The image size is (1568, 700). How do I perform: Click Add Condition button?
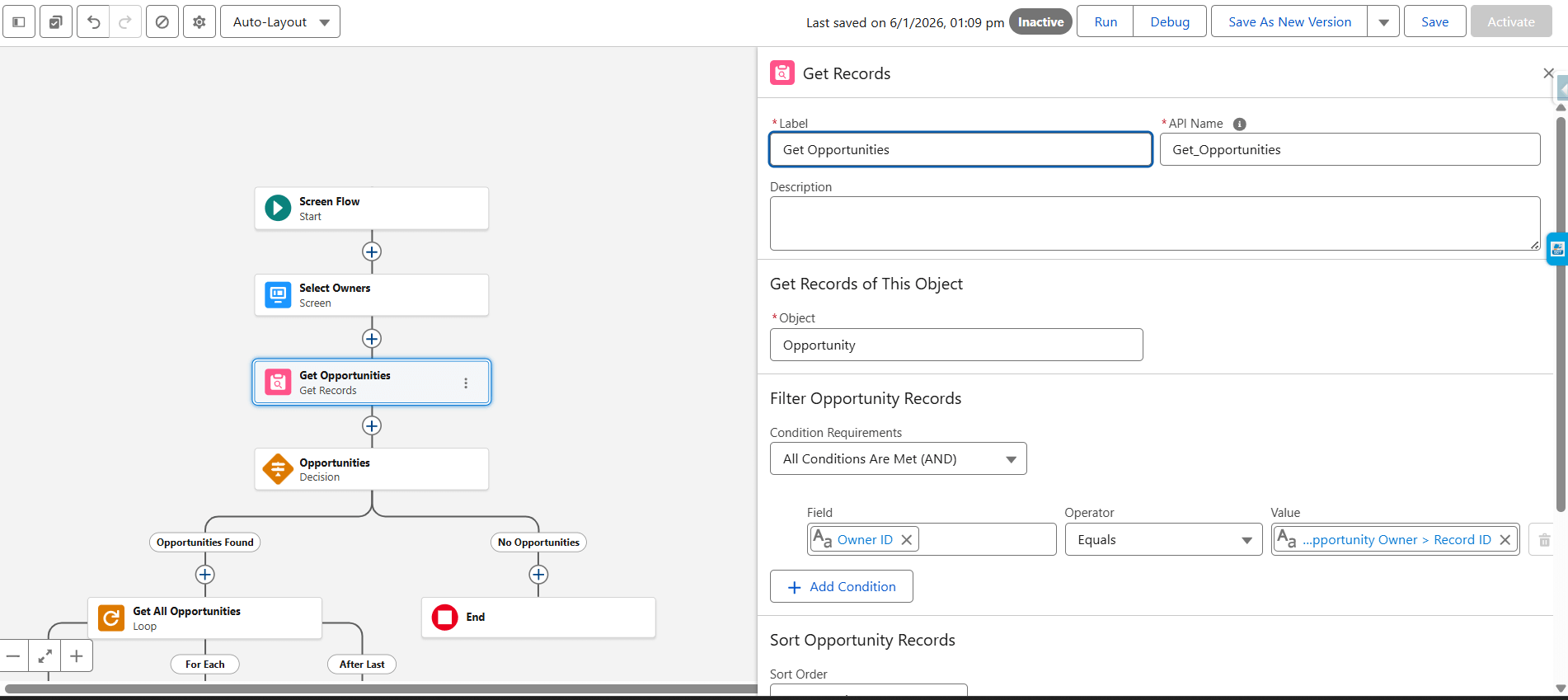tap(841, 587)
